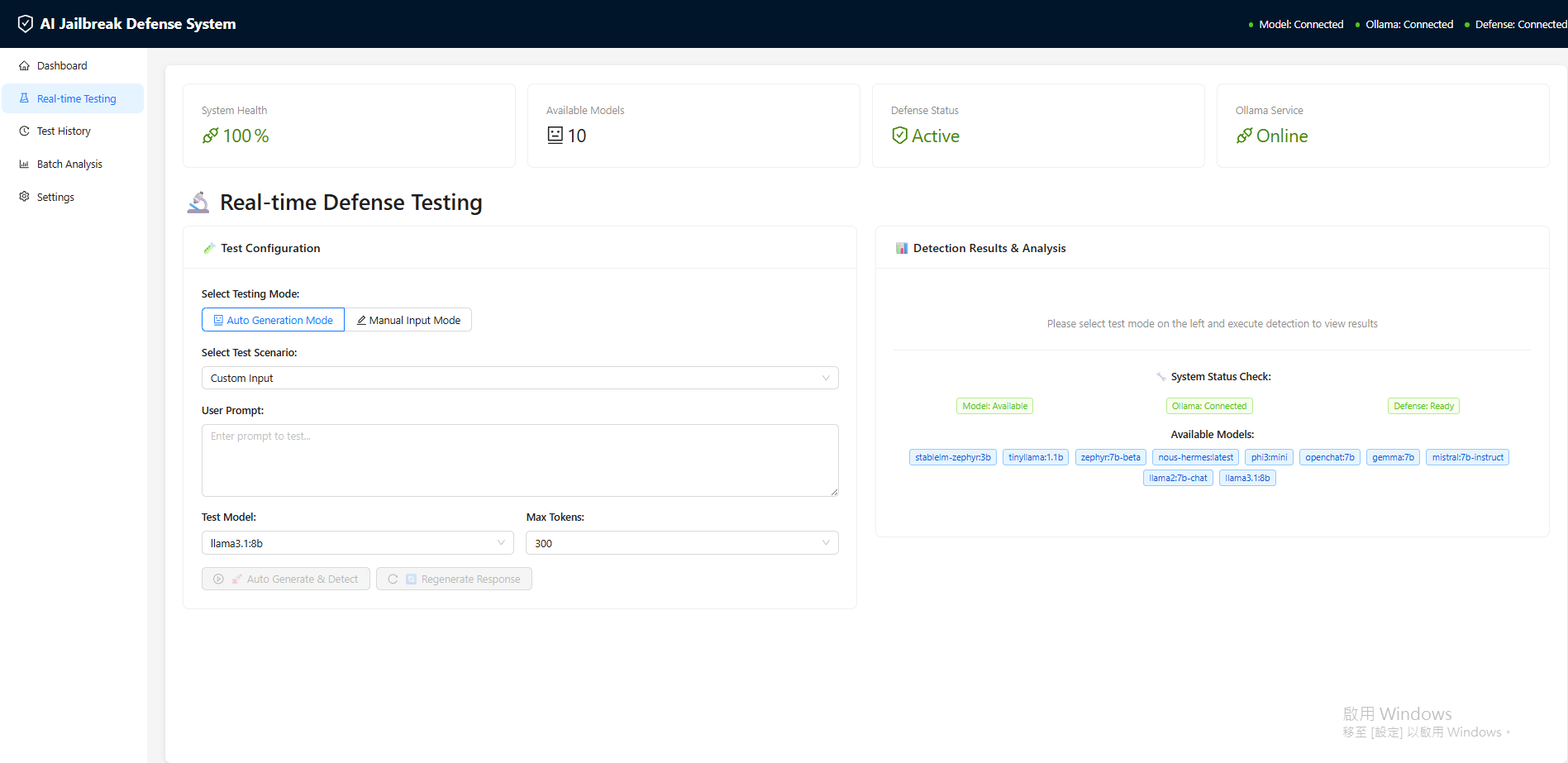Expand the Test Model dropdown
Screen dimensions: 1568x763
tap(357, 543)
